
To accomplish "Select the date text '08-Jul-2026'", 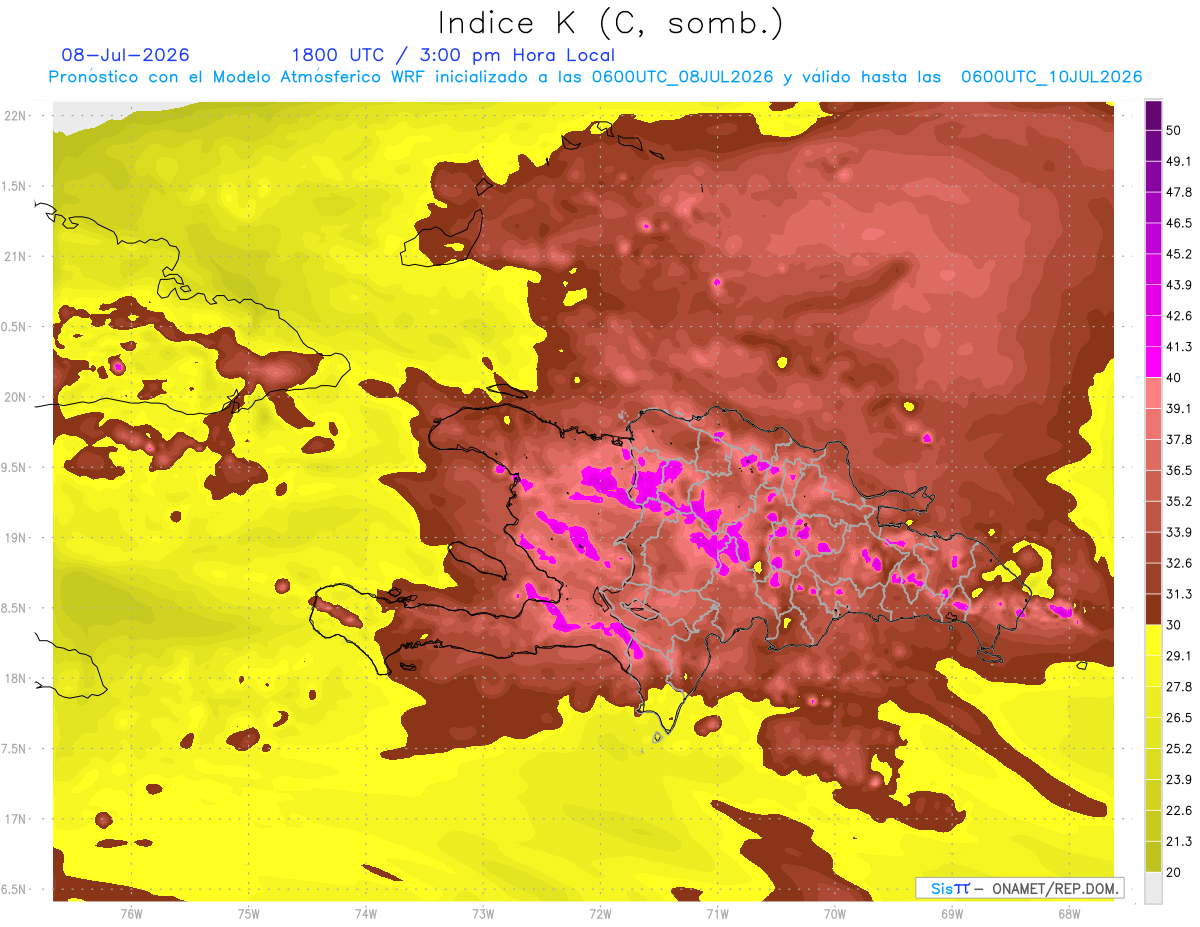I will [125, 55].
